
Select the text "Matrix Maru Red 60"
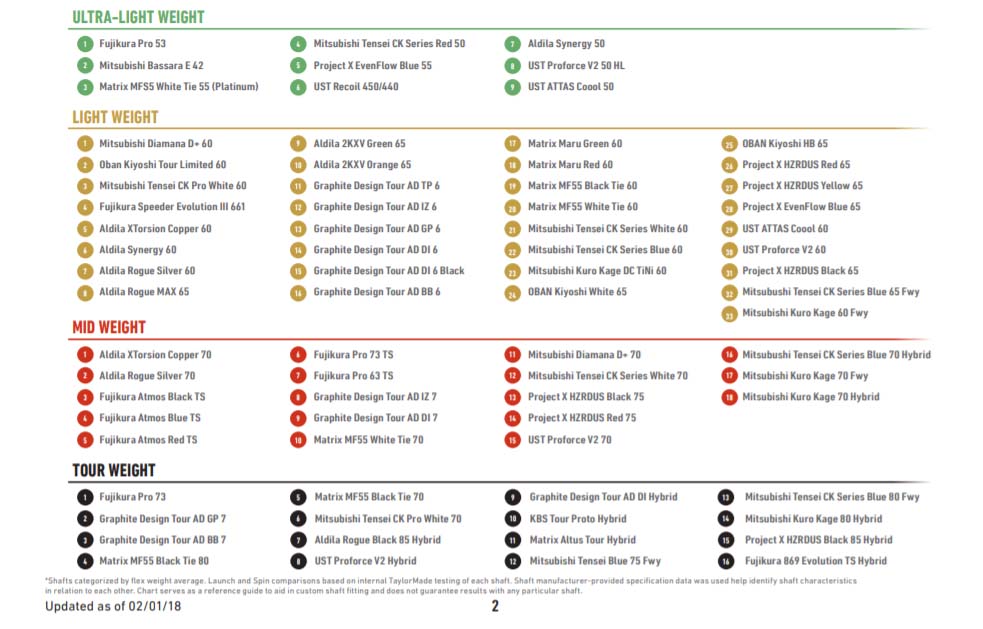[570, 164]
